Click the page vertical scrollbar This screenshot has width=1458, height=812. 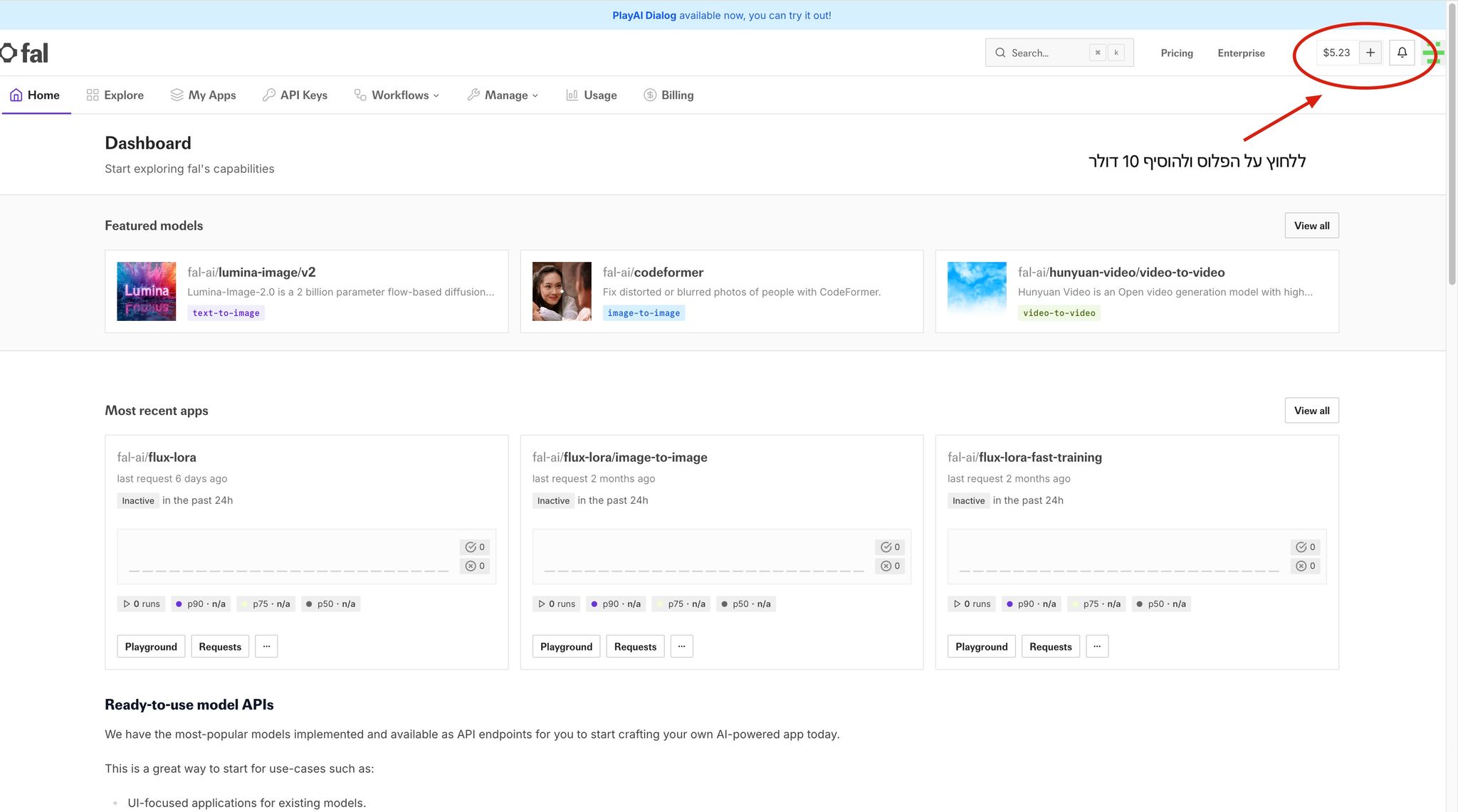pos(1452,142)
